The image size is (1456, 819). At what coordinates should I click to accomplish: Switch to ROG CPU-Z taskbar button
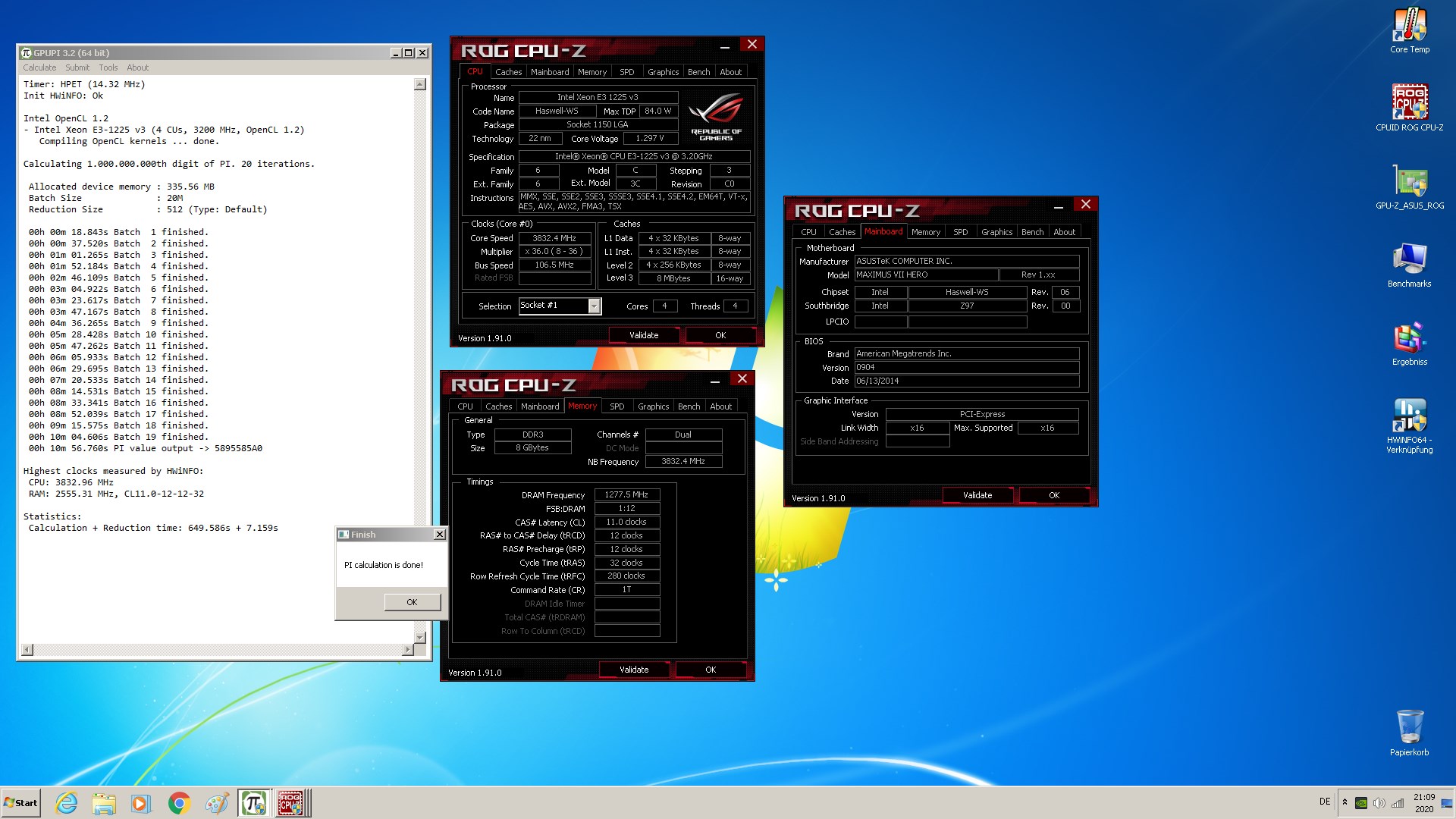(291, 803)
